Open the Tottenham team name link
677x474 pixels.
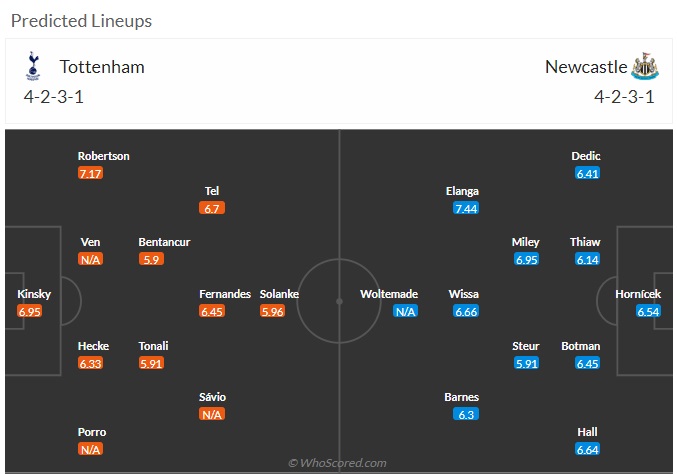(102, 67)
